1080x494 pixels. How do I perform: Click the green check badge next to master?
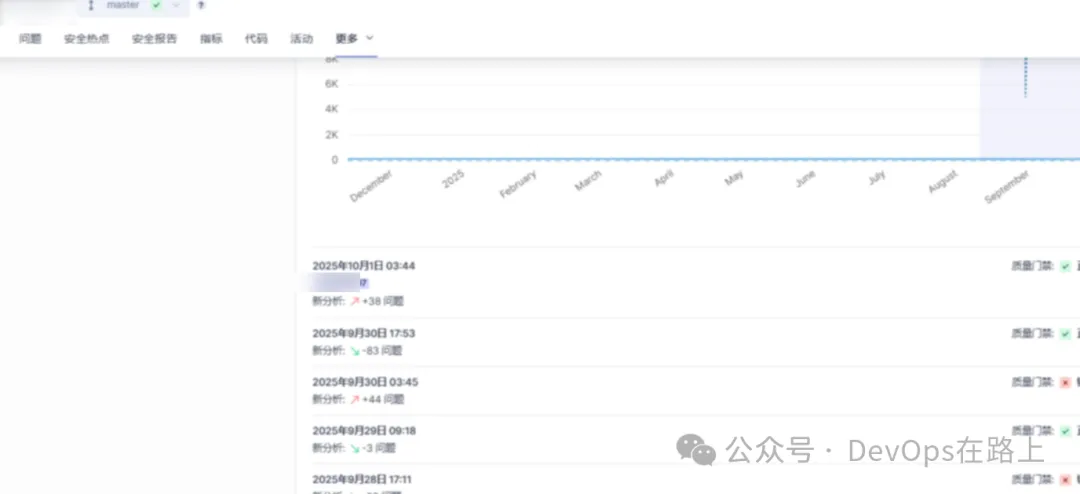pos(156,6)
